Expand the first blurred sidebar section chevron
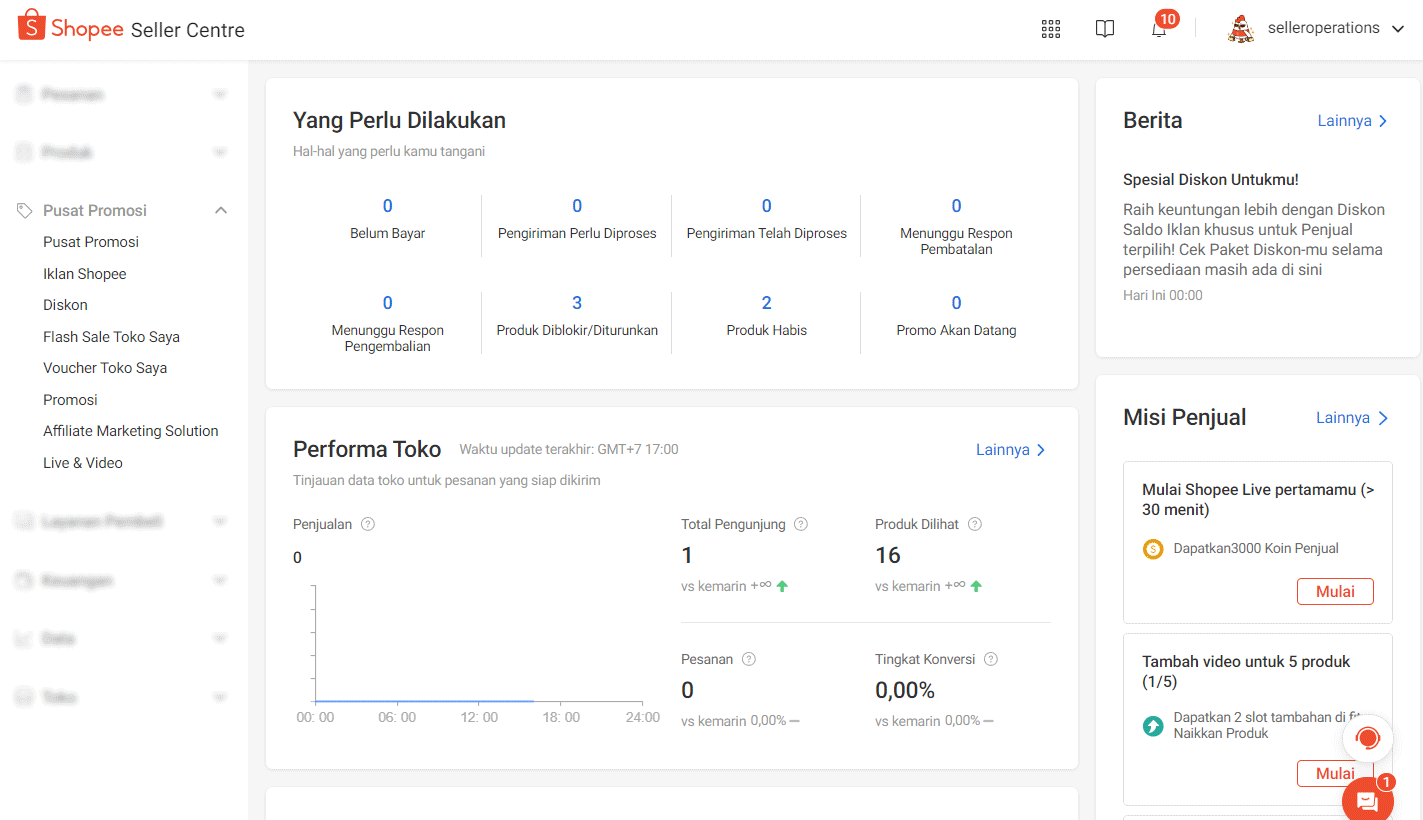 coord(220,95)
